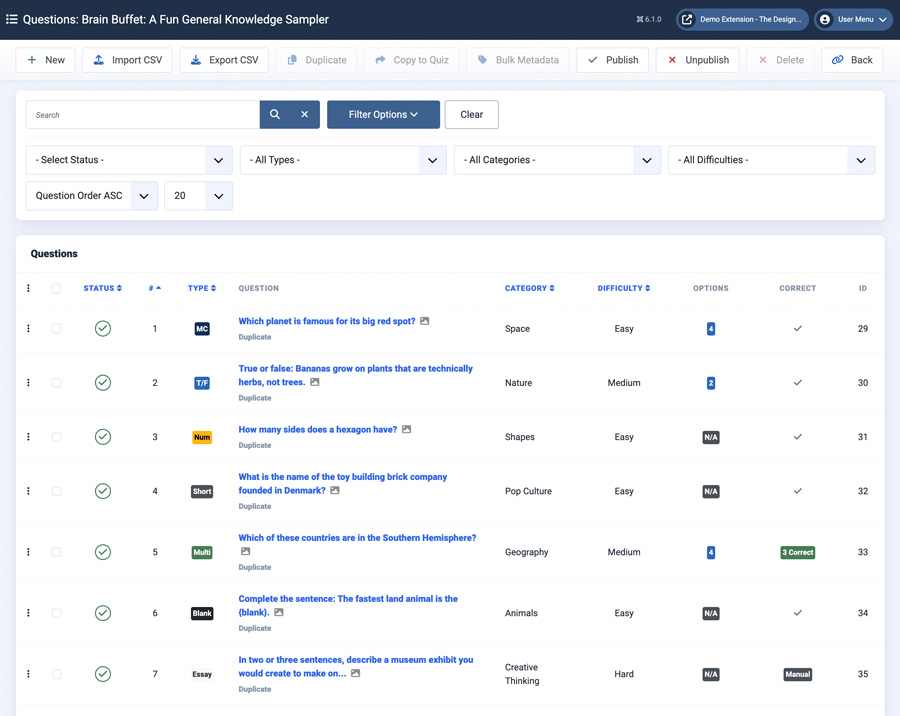This screenshot has width=900, height=716.
Task: Check the box for question 1
Action: (56, 328)
